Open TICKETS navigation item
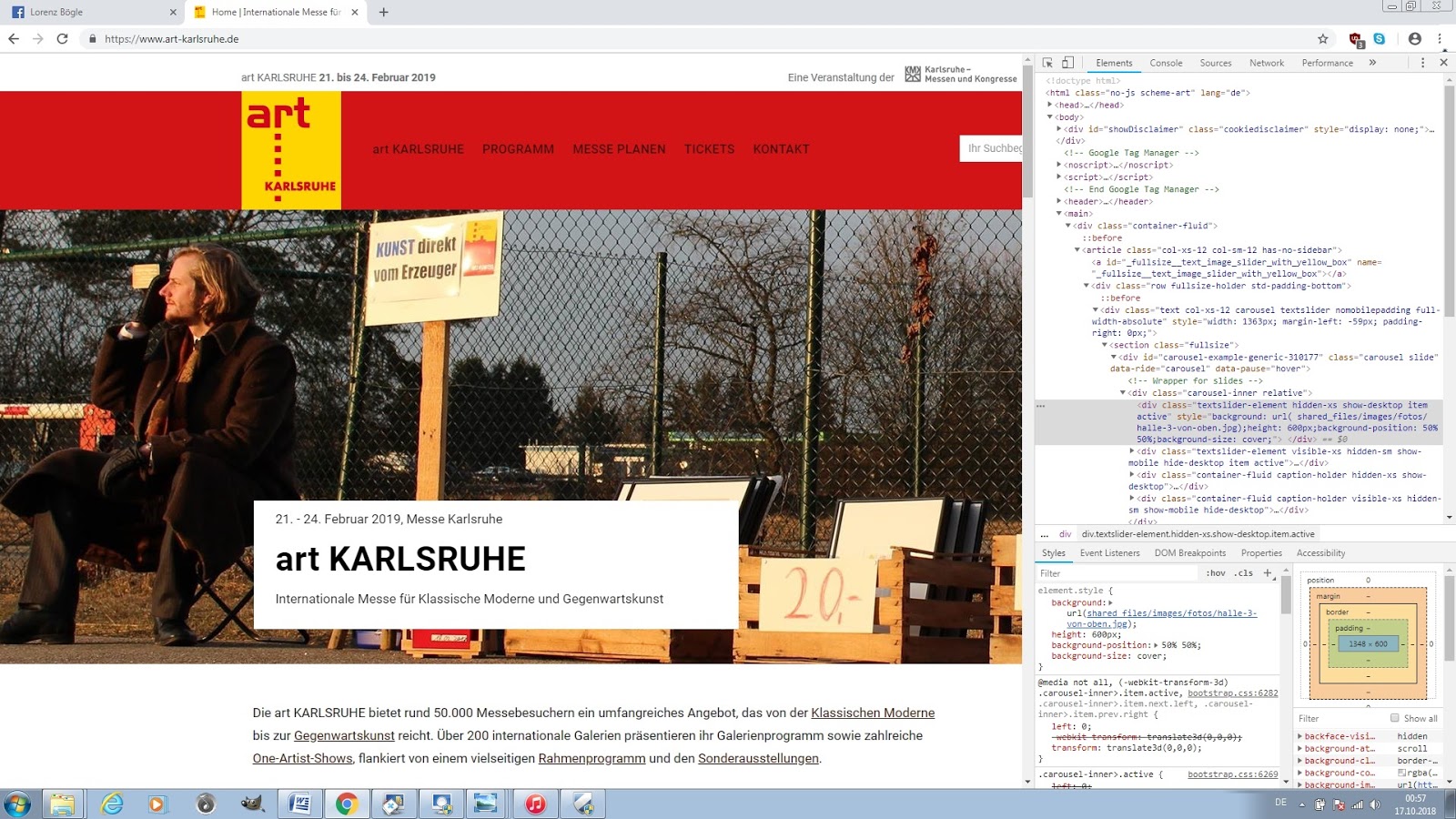The width and height of the screenshot is (1456, 819). point(709,149)
